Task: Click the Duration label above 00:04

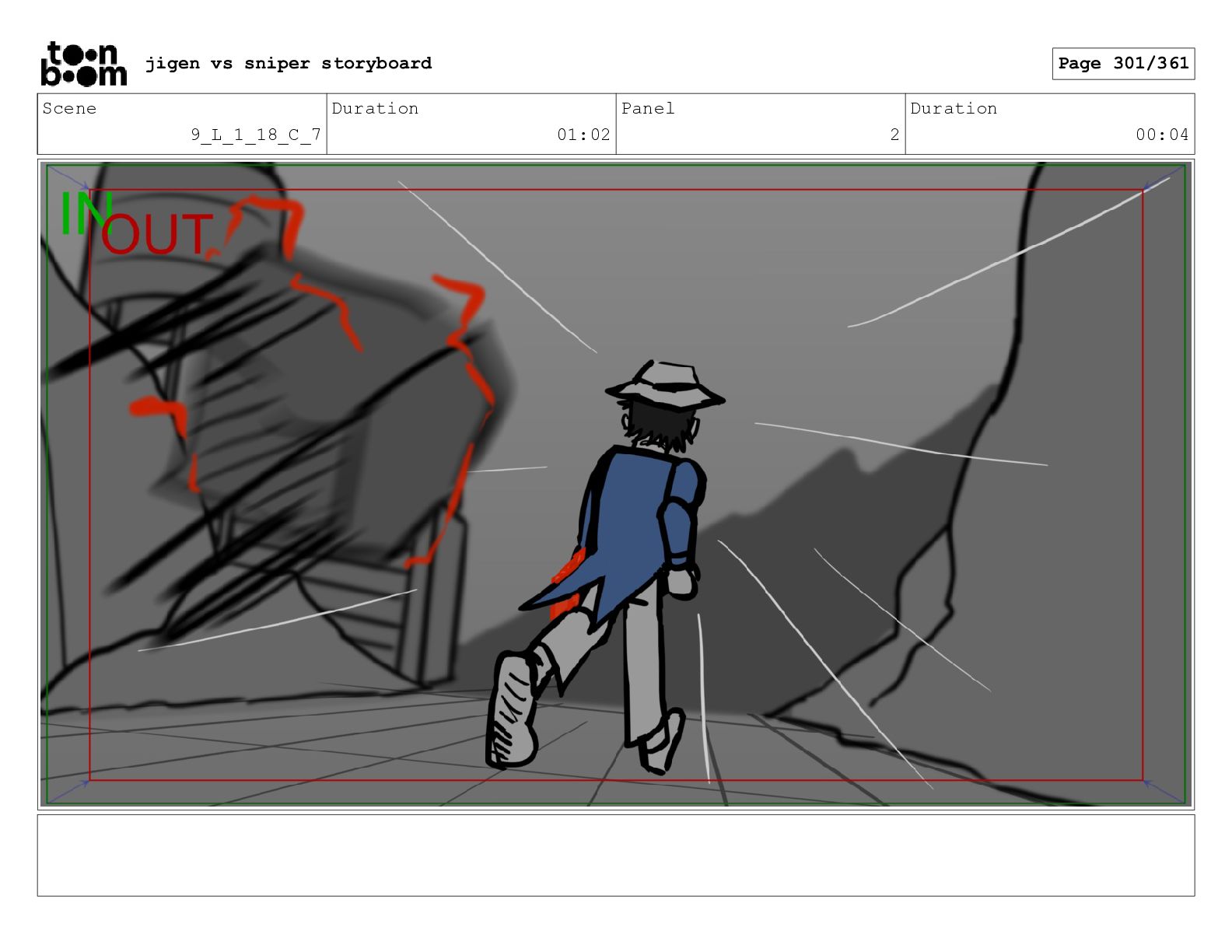Action: (954, 108)
